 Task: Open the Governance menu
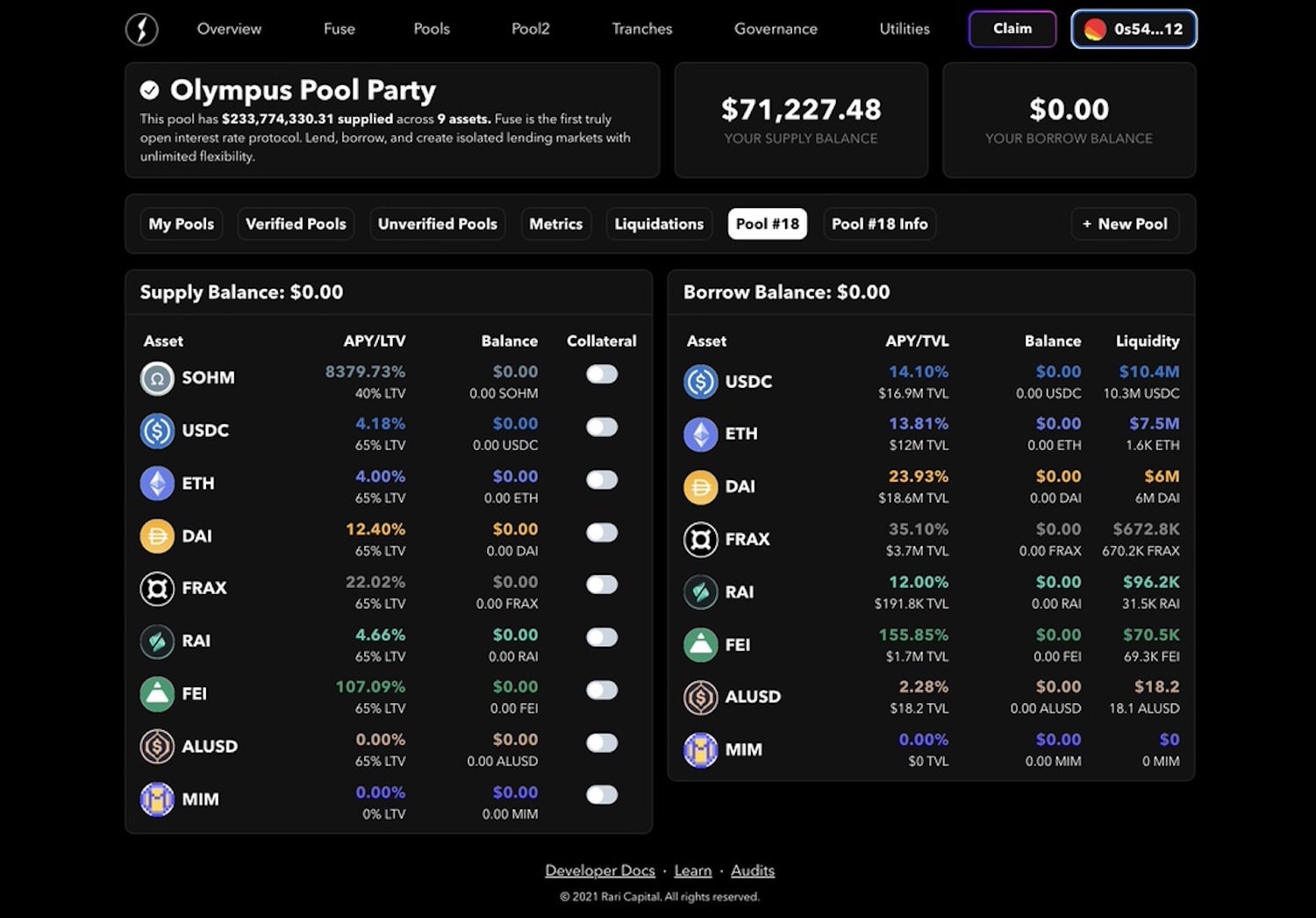click(776, 29)
